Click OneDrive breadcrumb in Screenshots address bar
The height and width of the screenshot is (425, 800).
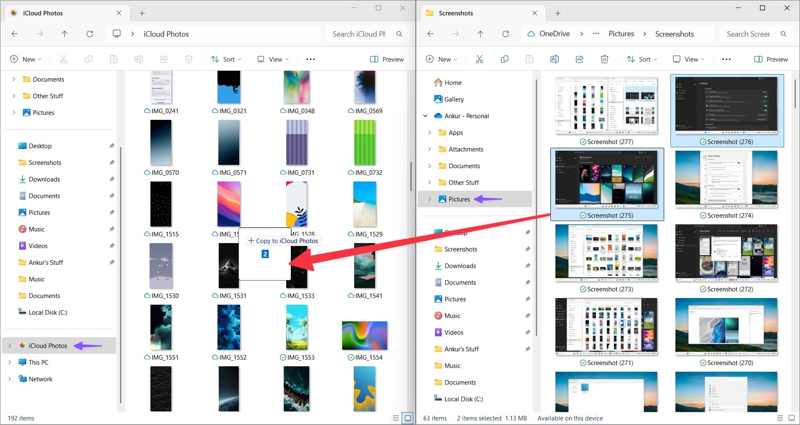pyautogui.click(x=554, y=34)
